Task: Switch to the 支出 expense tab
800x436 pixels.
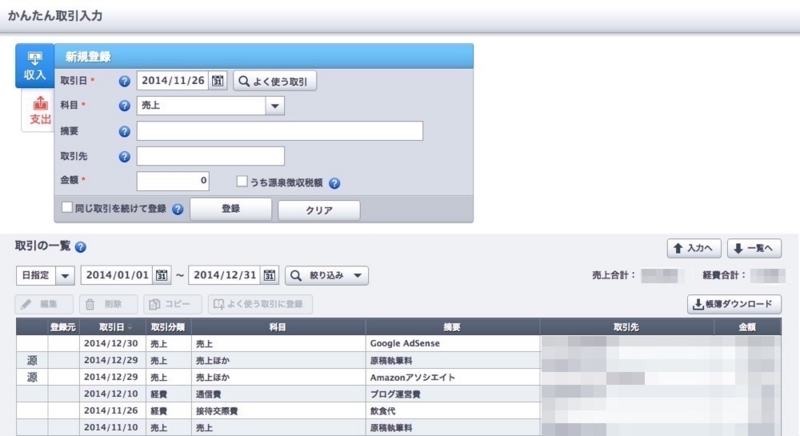Action: (40, 111)
